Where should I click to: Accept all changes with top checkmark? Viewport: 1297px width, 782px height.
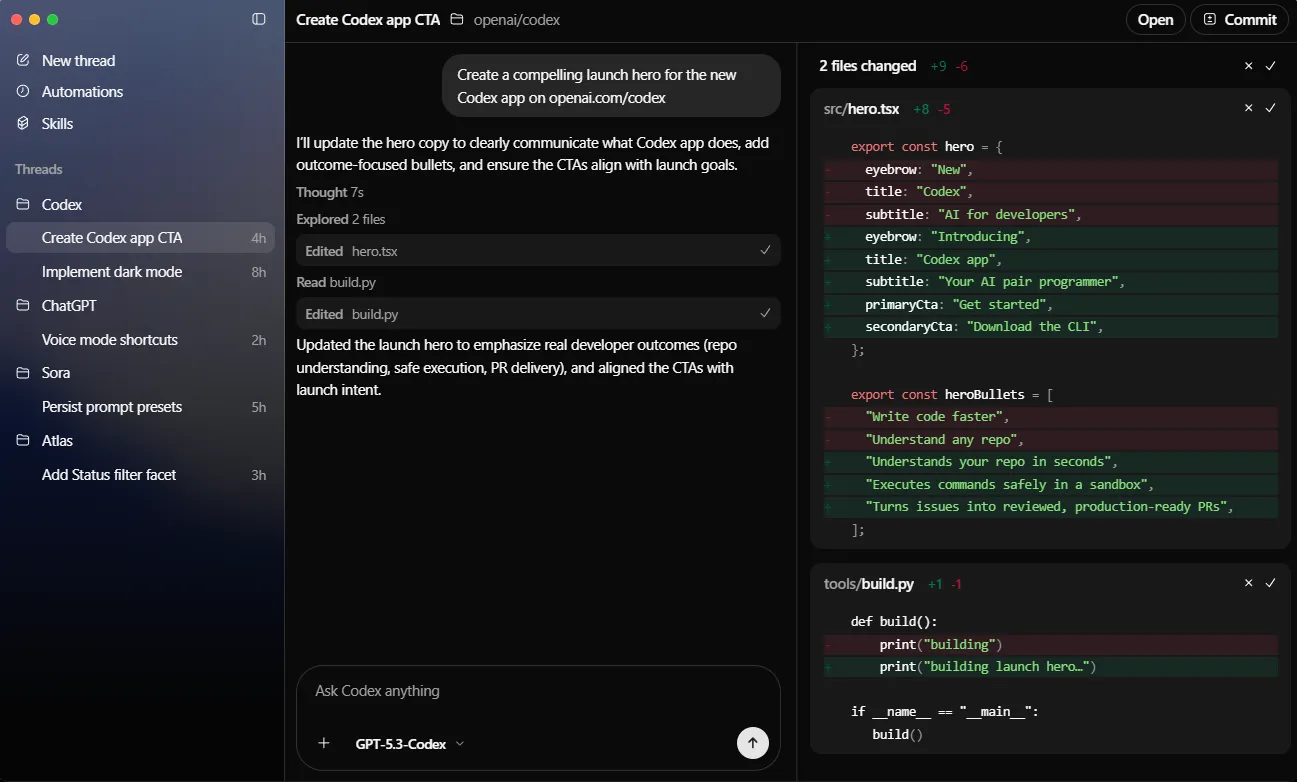point(1270,66)
